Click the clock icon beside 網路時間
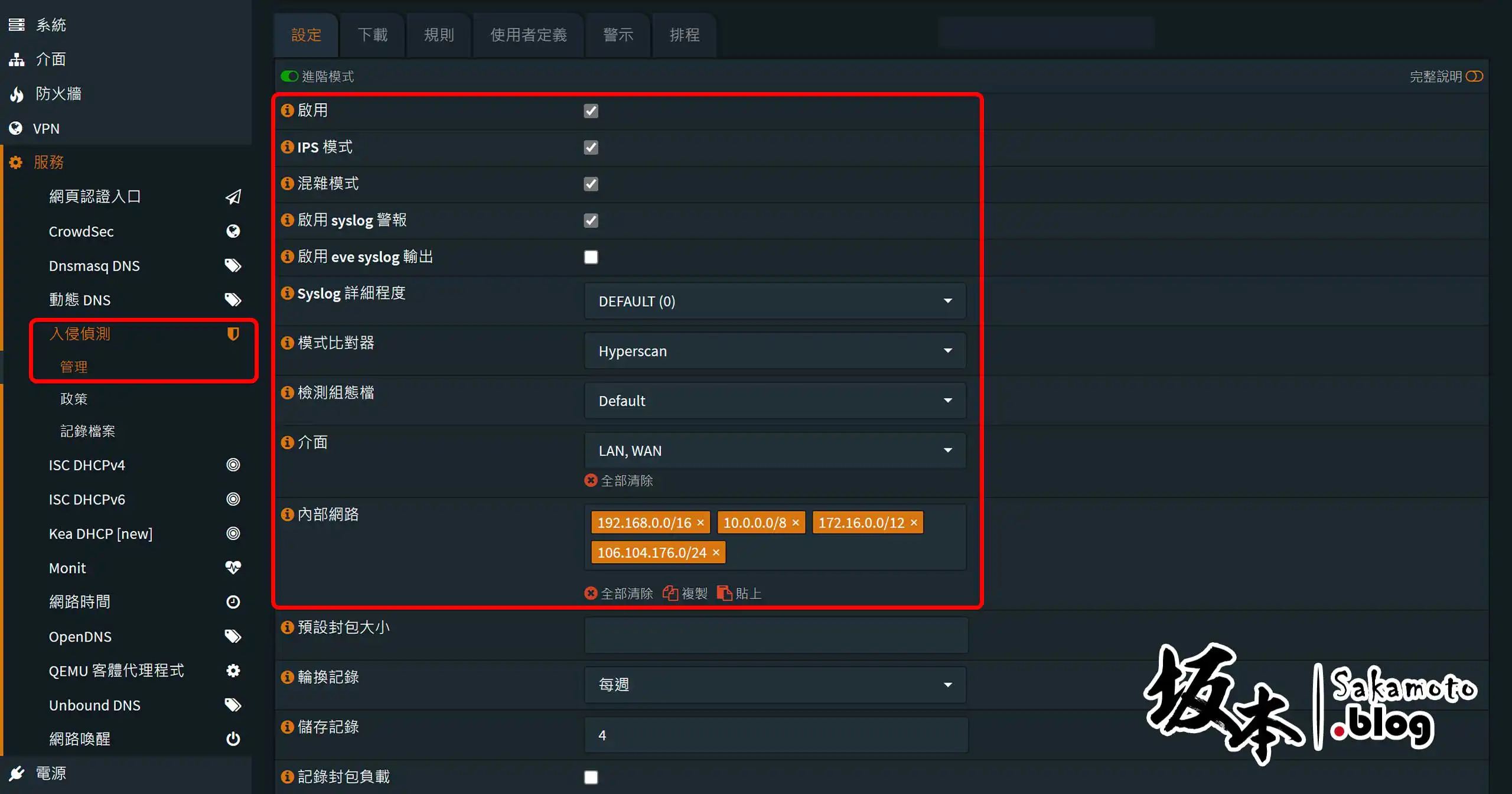Image resolution: width=1512 pixels, height=794 pixels. [x=232, y=601]
